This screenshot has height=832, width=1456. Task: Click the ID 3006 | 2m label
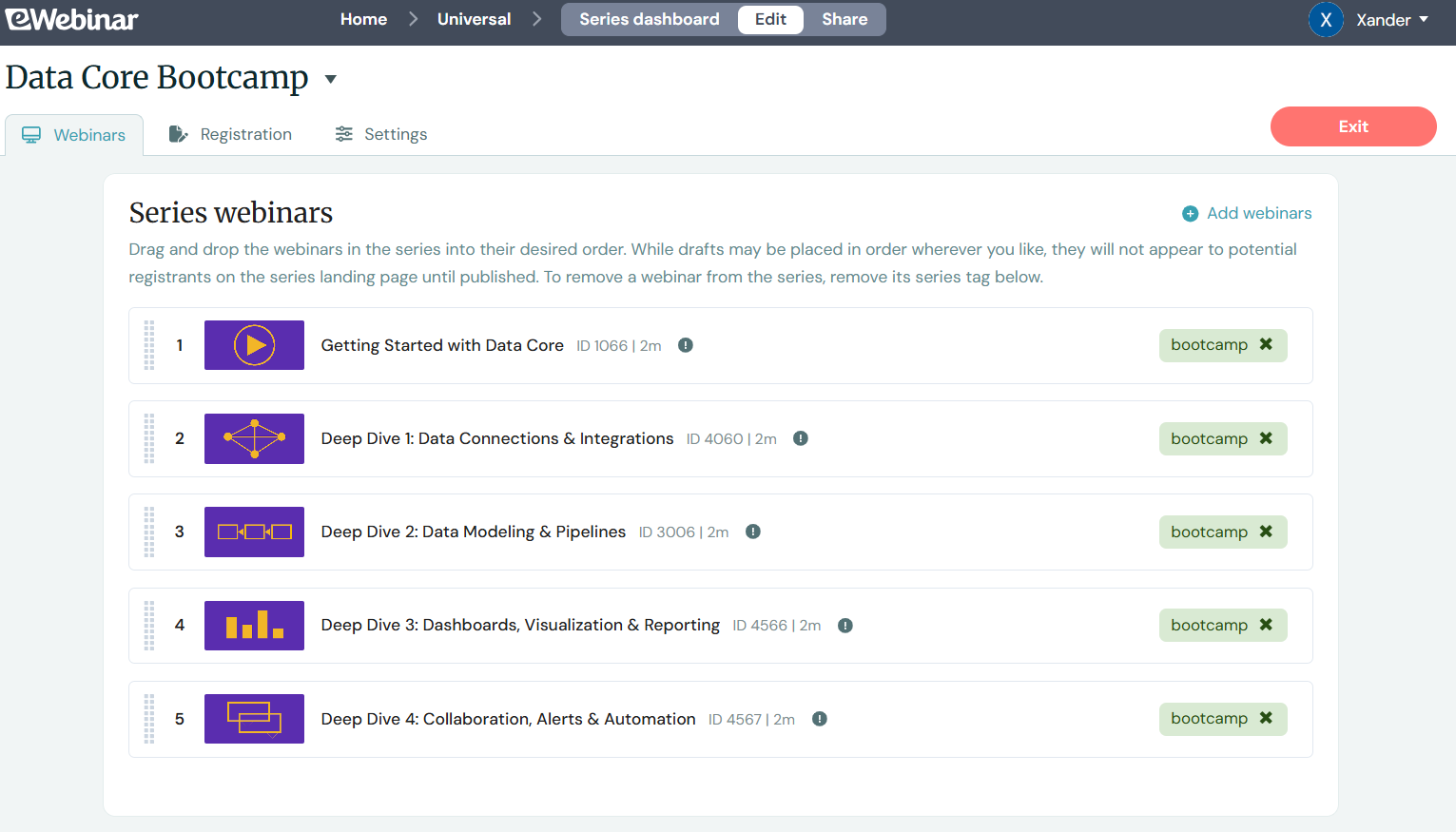(684, 532)
